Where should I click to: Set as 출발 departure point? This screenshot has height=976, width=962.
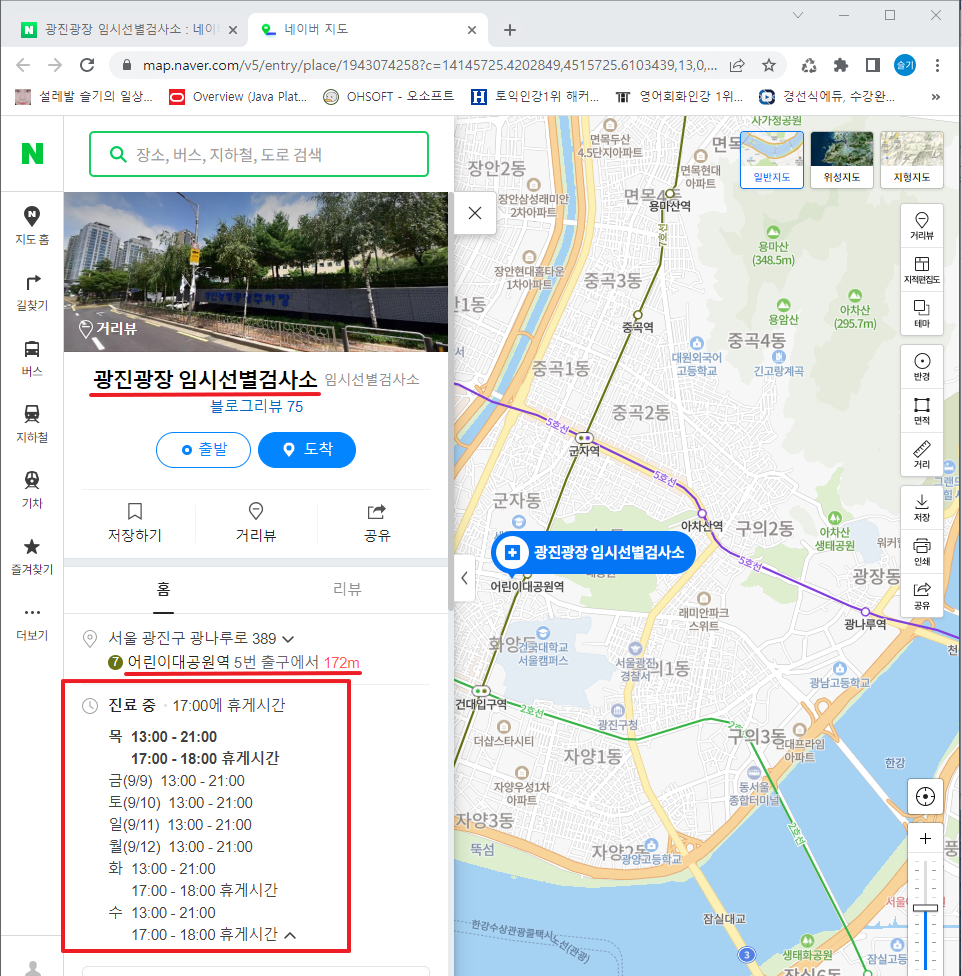click(203, 449)
